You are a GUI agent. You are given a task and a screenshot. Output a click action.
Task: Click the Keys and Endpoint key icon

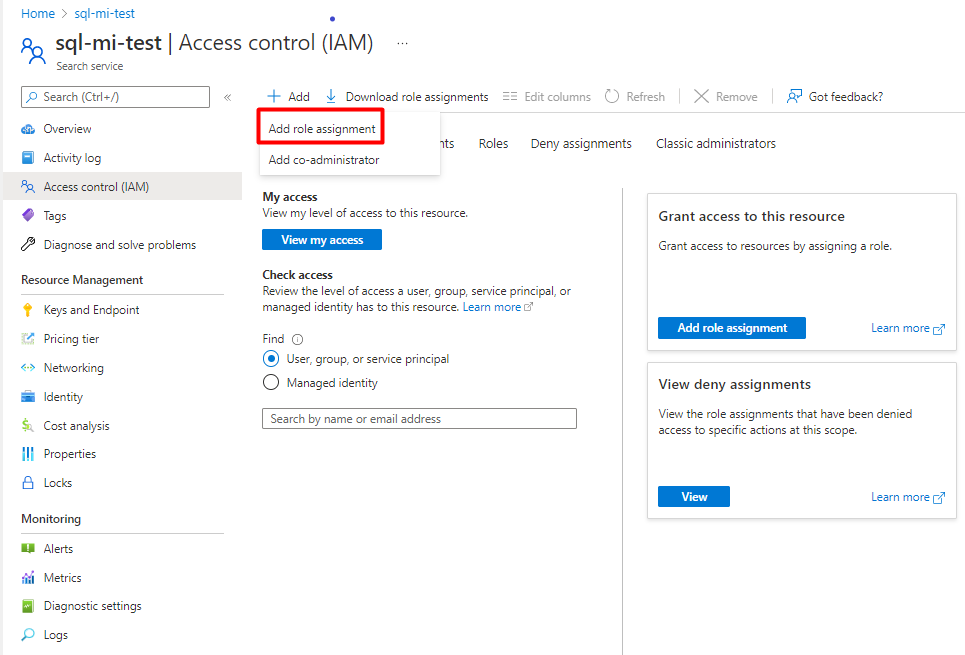pos(28,310)
